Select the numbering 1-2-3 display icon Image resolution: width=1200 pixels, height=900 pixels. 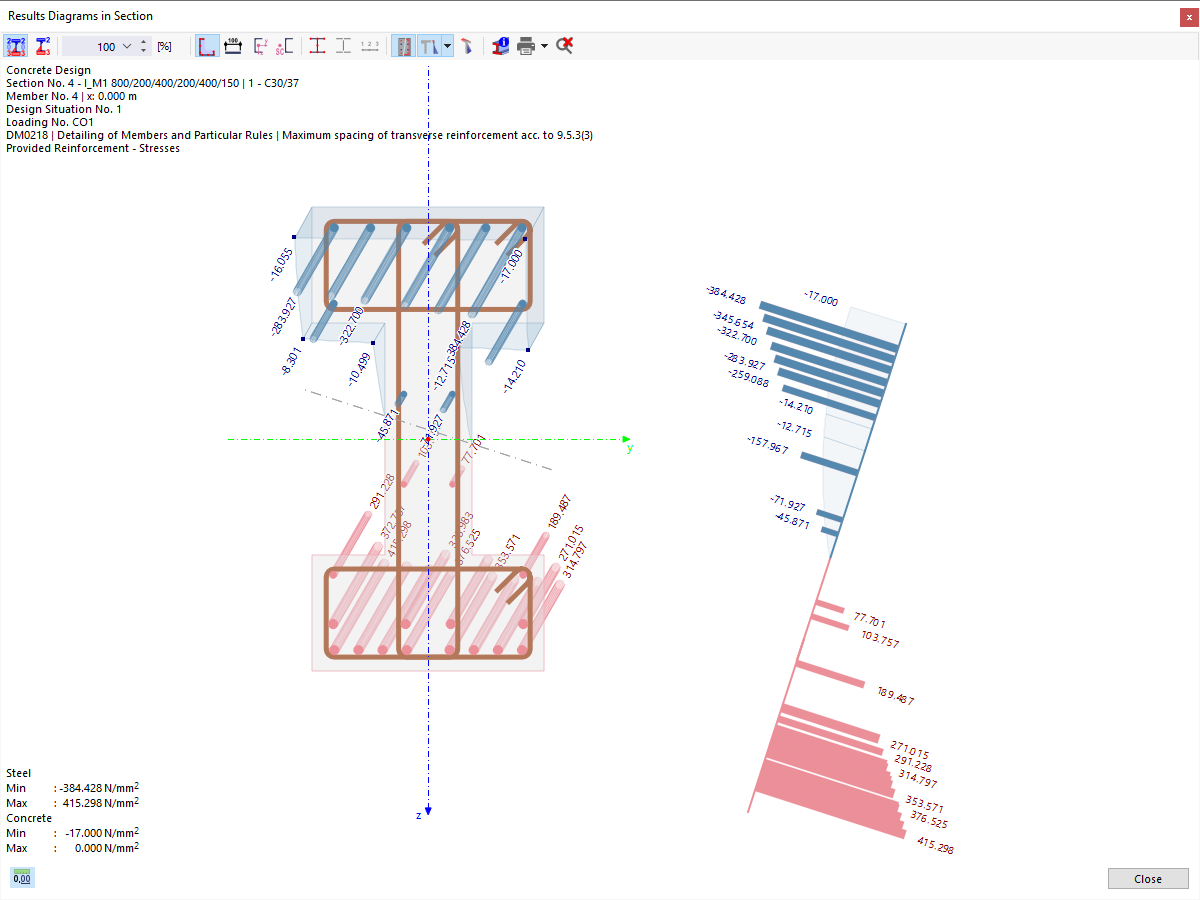[x=369, y=45]
